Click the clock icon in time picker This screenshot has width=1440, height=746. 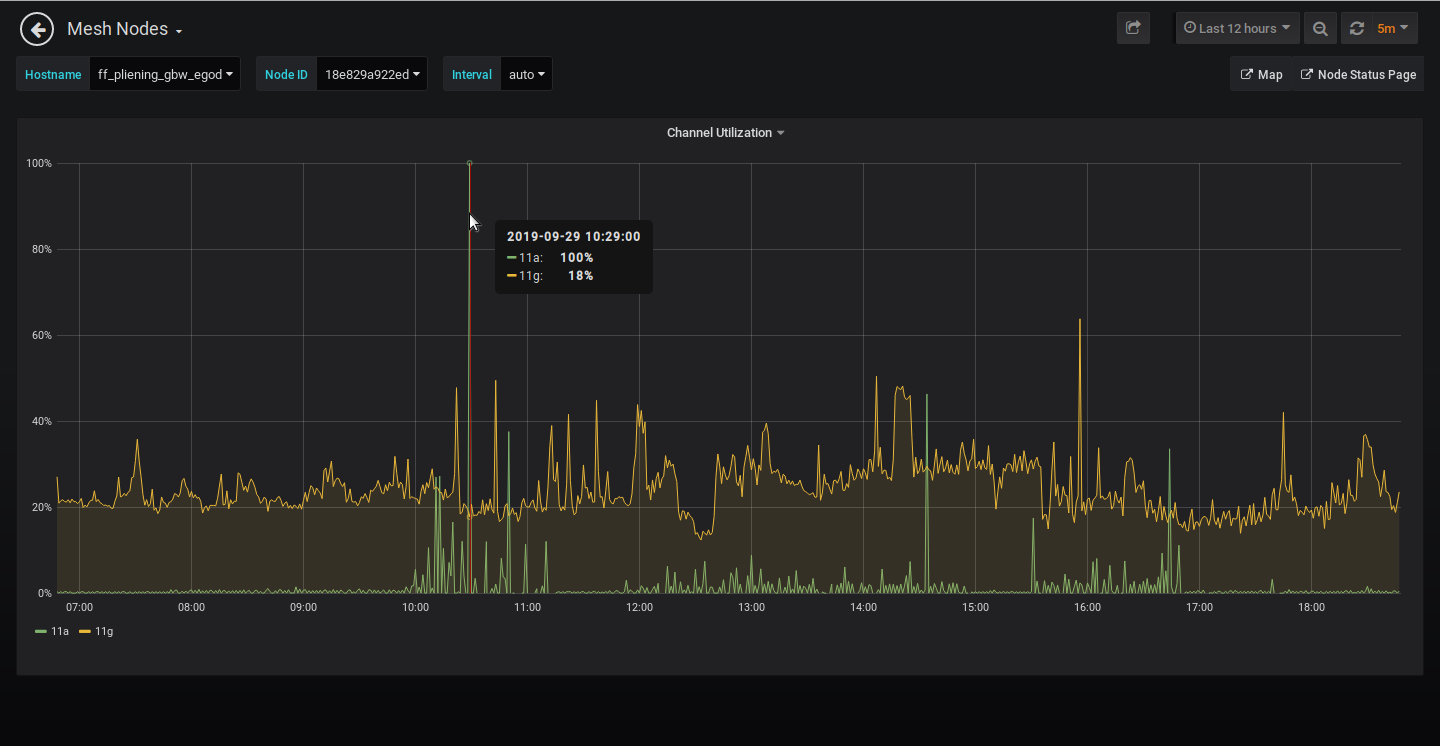pos(1190,28)
